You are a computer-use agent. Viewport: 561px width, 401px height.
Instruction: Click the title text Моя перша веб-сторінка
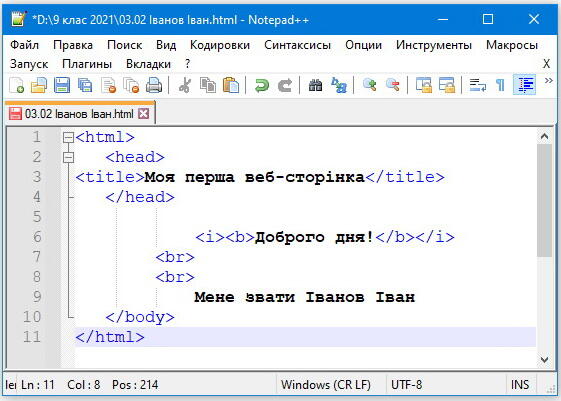(x=254, y=177)
